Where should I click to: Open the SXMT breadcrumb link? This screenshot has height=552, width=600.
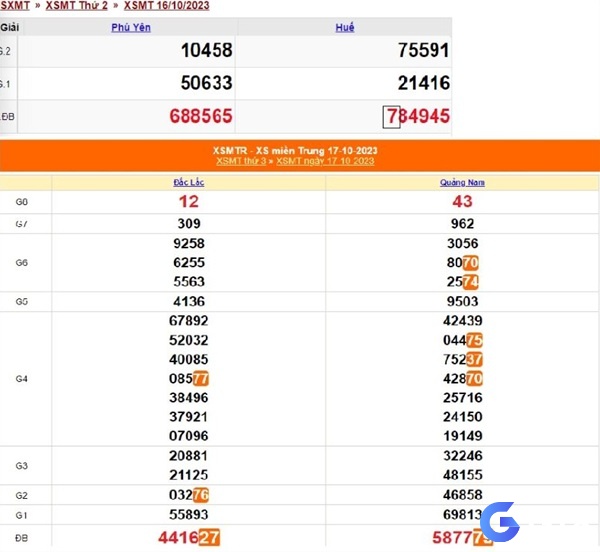[x=15, y=5]
